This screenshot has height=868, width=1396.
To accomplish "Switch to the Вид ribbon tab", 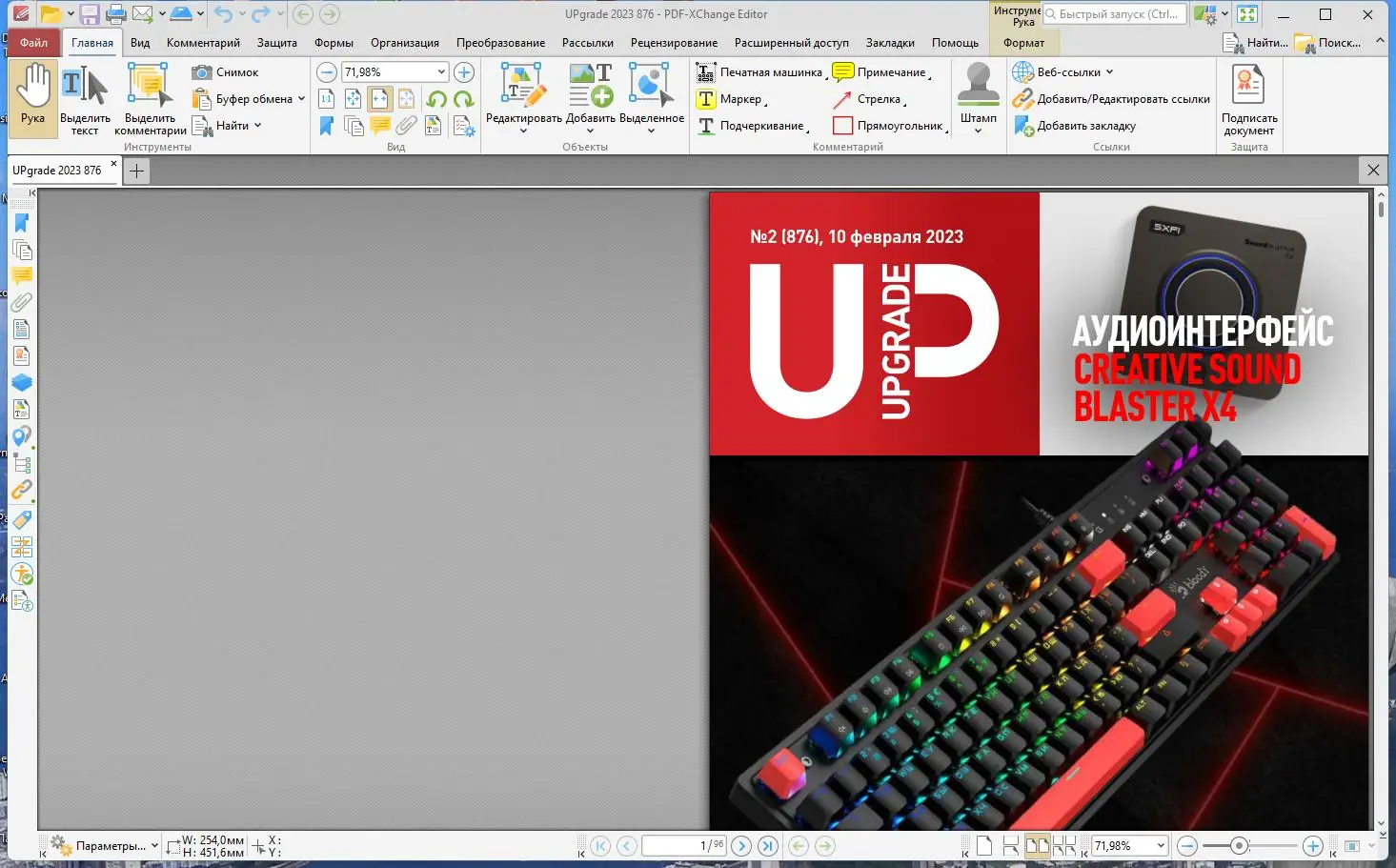I will [140, 43].
